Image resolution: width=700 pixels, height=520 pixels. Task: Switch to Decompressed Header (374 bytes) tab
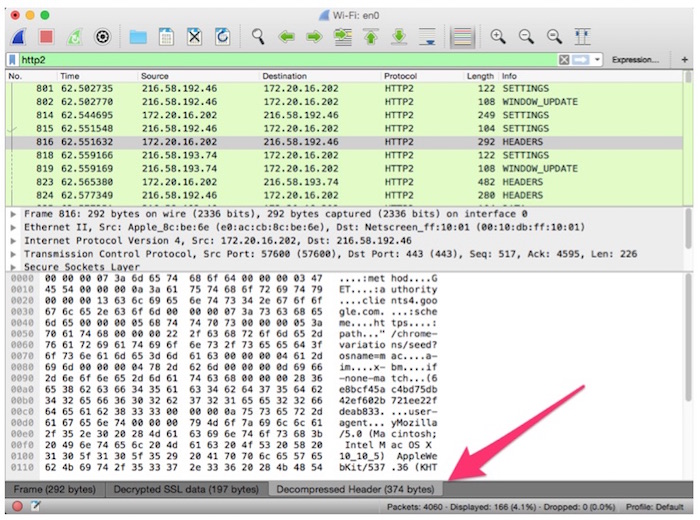click(355, 489)
